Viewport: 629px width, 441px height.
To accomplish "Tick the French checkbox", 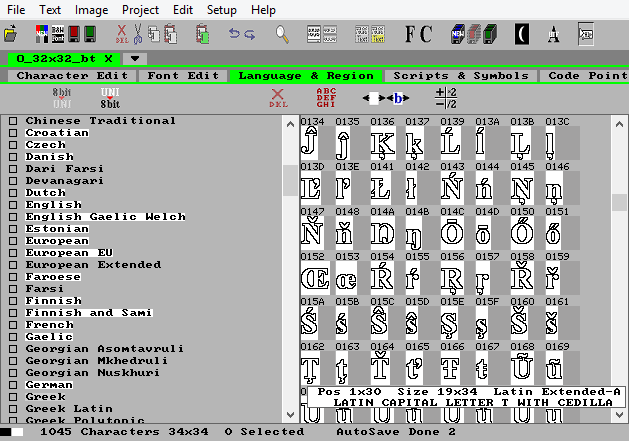I will 13,325.
